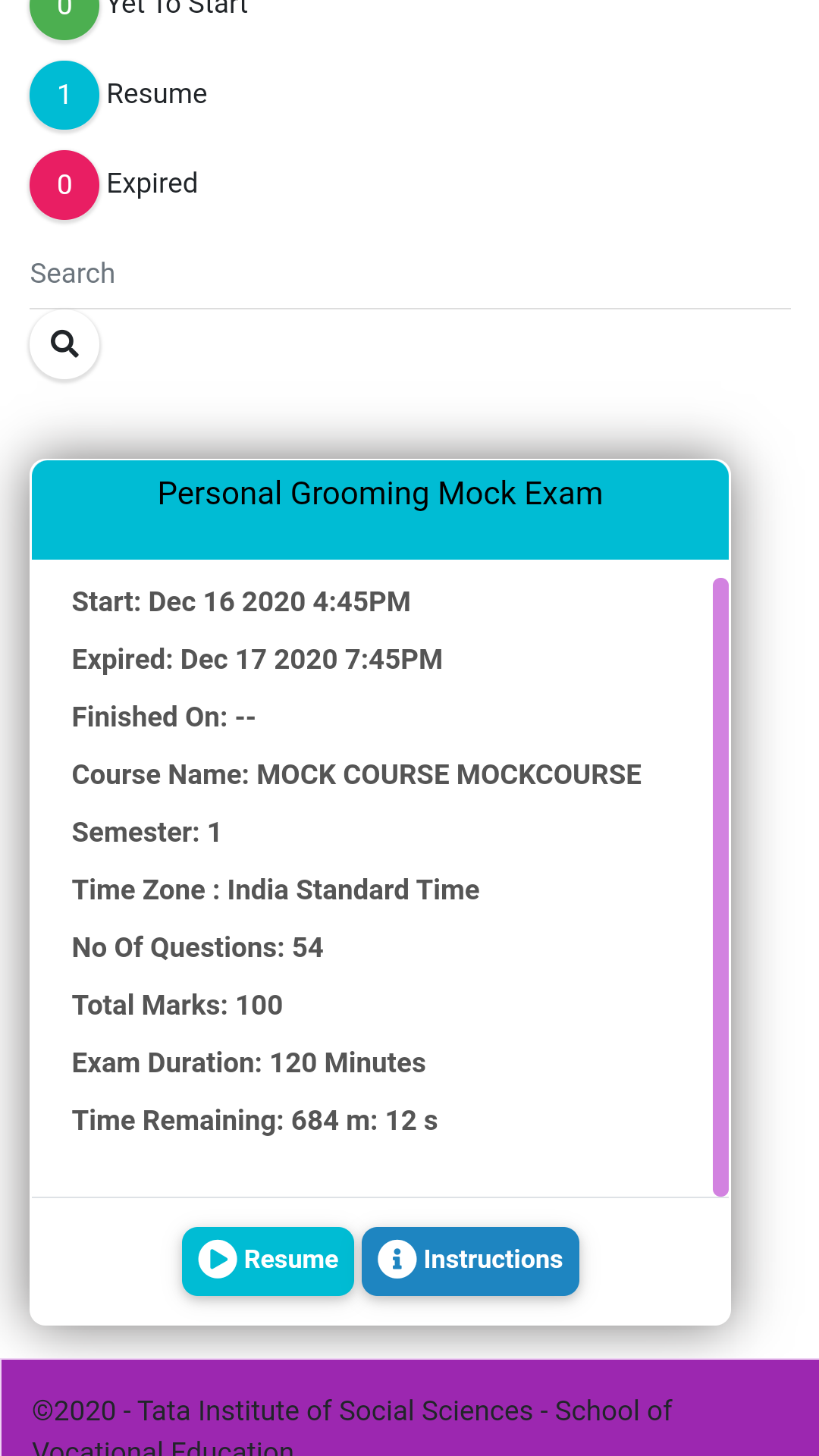
Task: Click the info icon inside Instructions button
Action: [397, 1260]
